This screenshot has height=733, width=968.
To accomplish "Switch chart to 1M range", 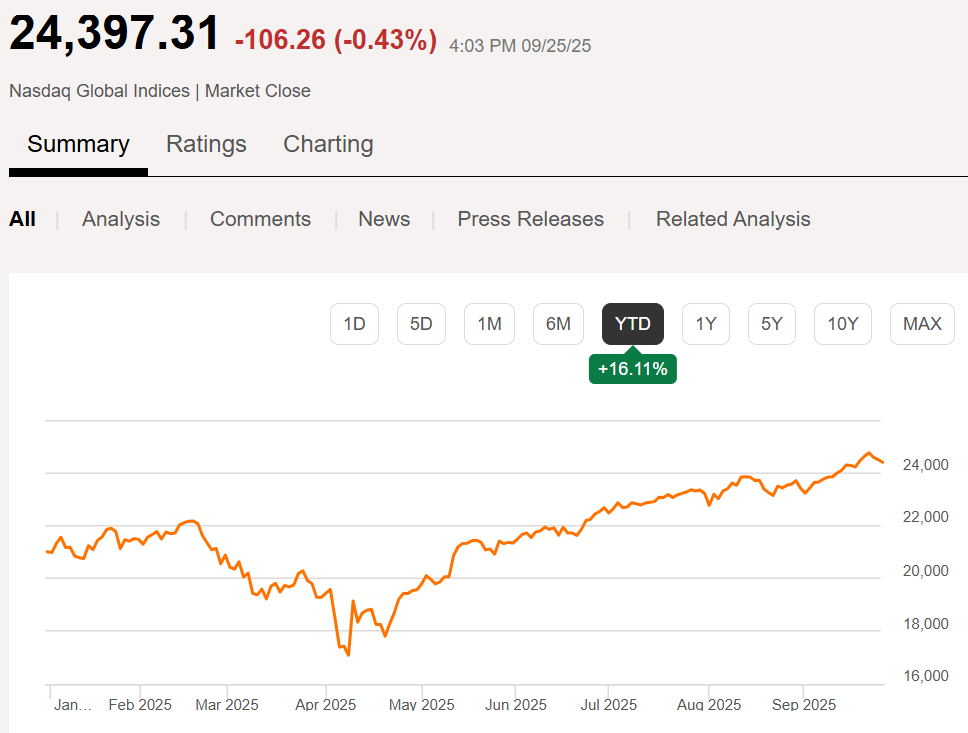I will pos(489,324).
